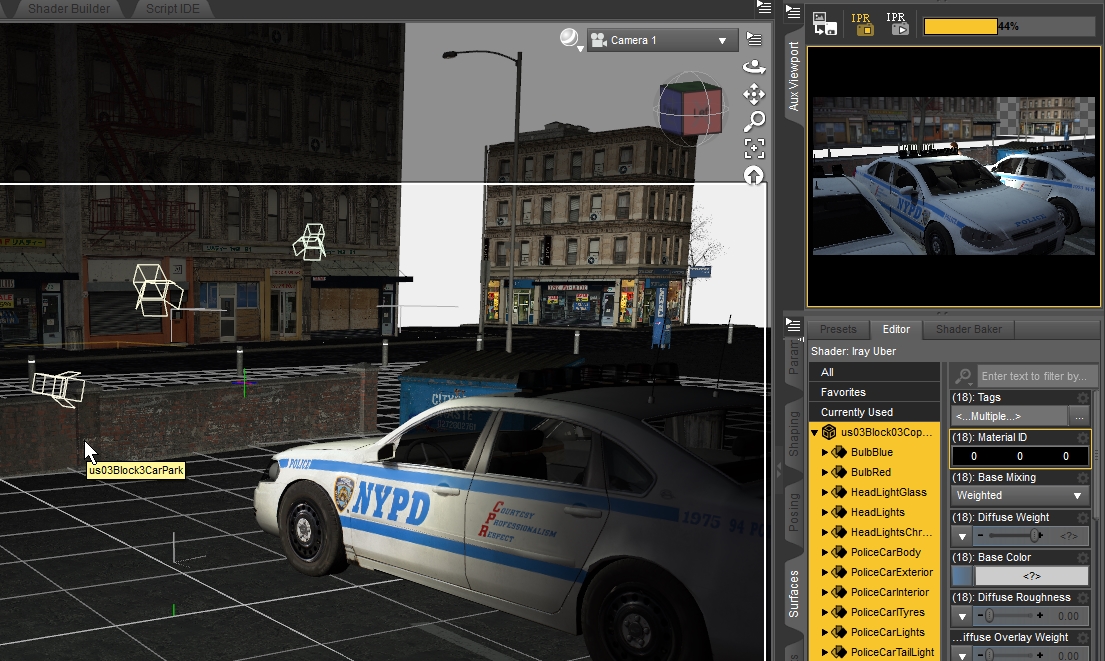Open the Diffuse Weight map dropdown arrow
This screenshot has width=1105, height=661.
(x=962, y=536)
